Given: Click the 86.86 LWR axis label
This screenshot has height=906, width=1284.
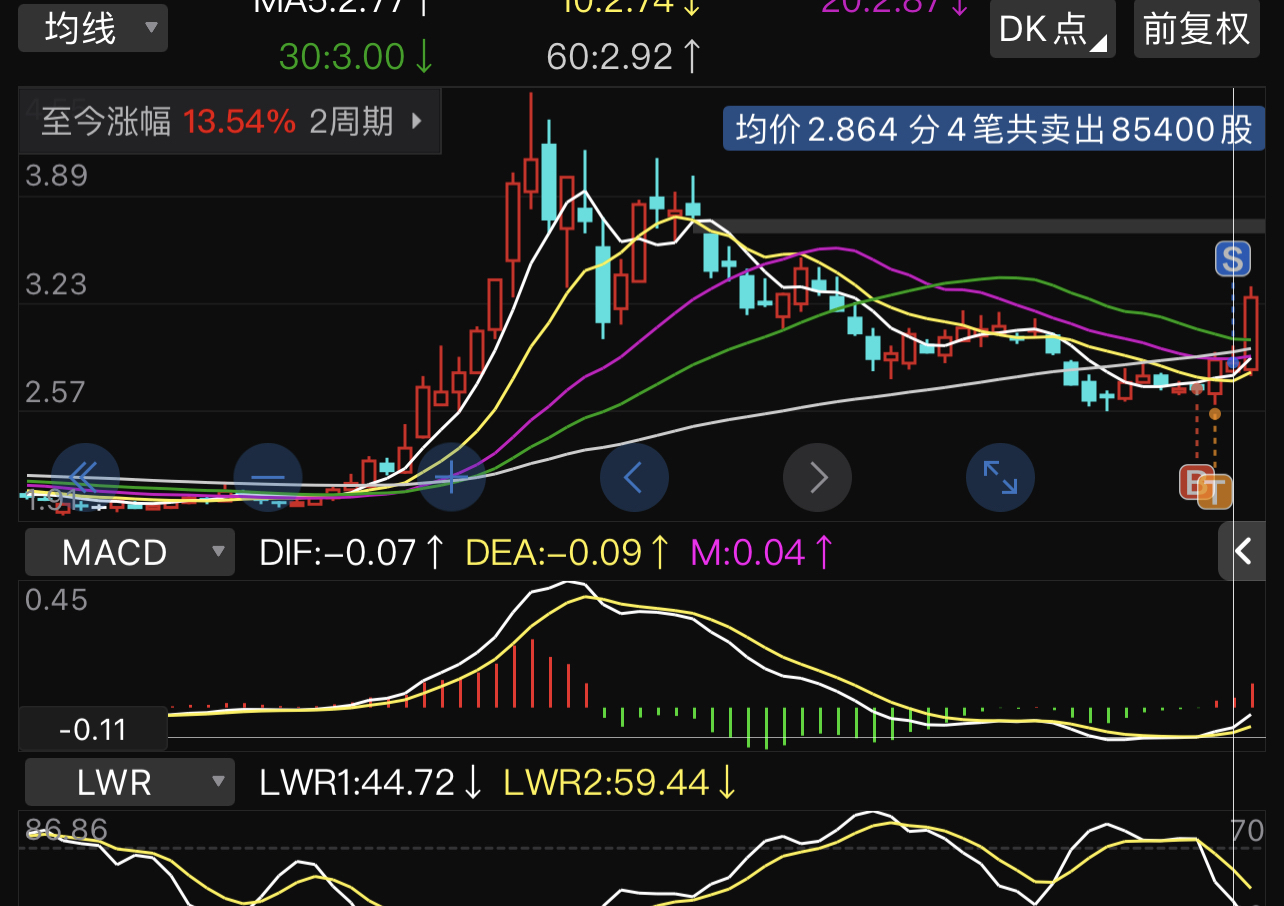Looking at the screenshot, I should 67,830.
